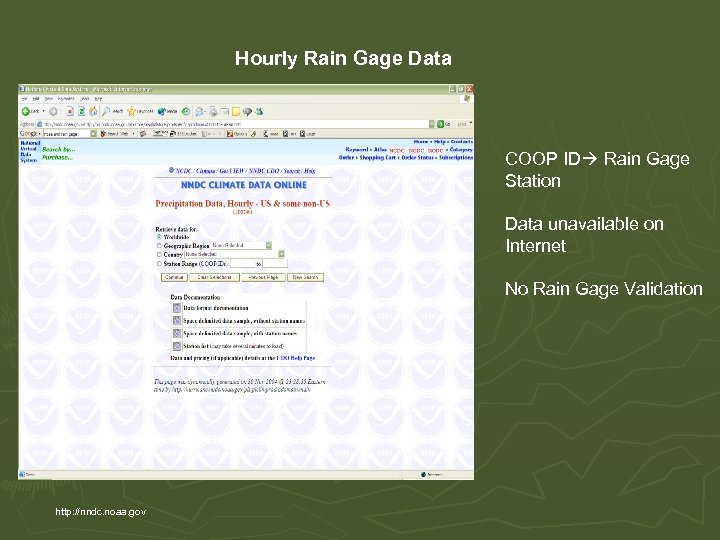
Task: Click the green Back arrow in Internet Explorer
Action: click(26, 111)
